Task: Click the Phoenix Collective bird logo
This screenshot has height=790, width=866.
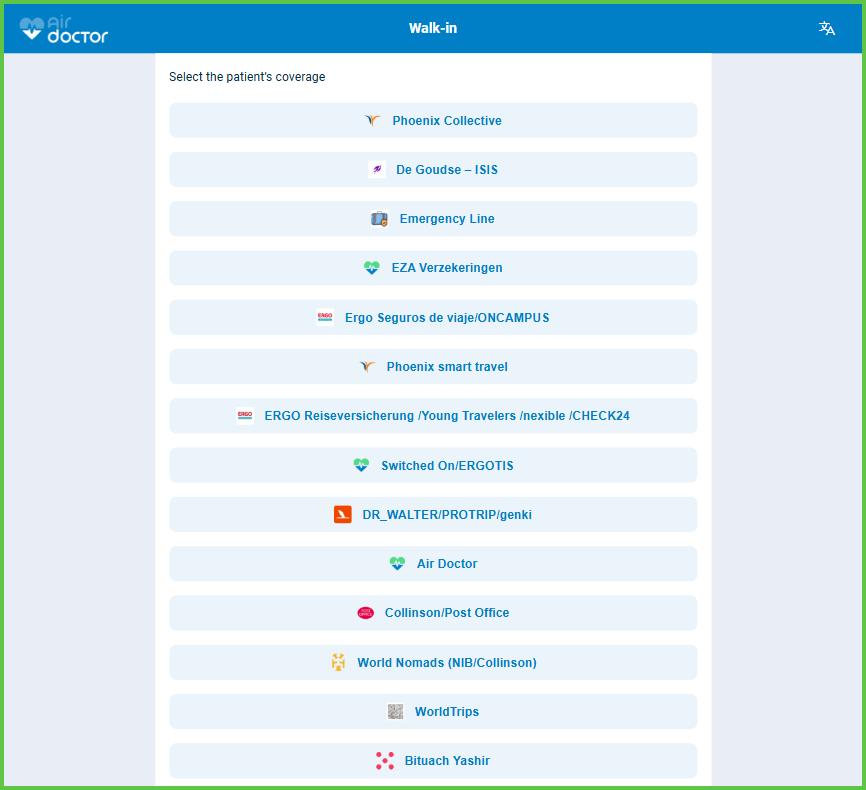Action: pyautogui.click(x=373, y=120)
